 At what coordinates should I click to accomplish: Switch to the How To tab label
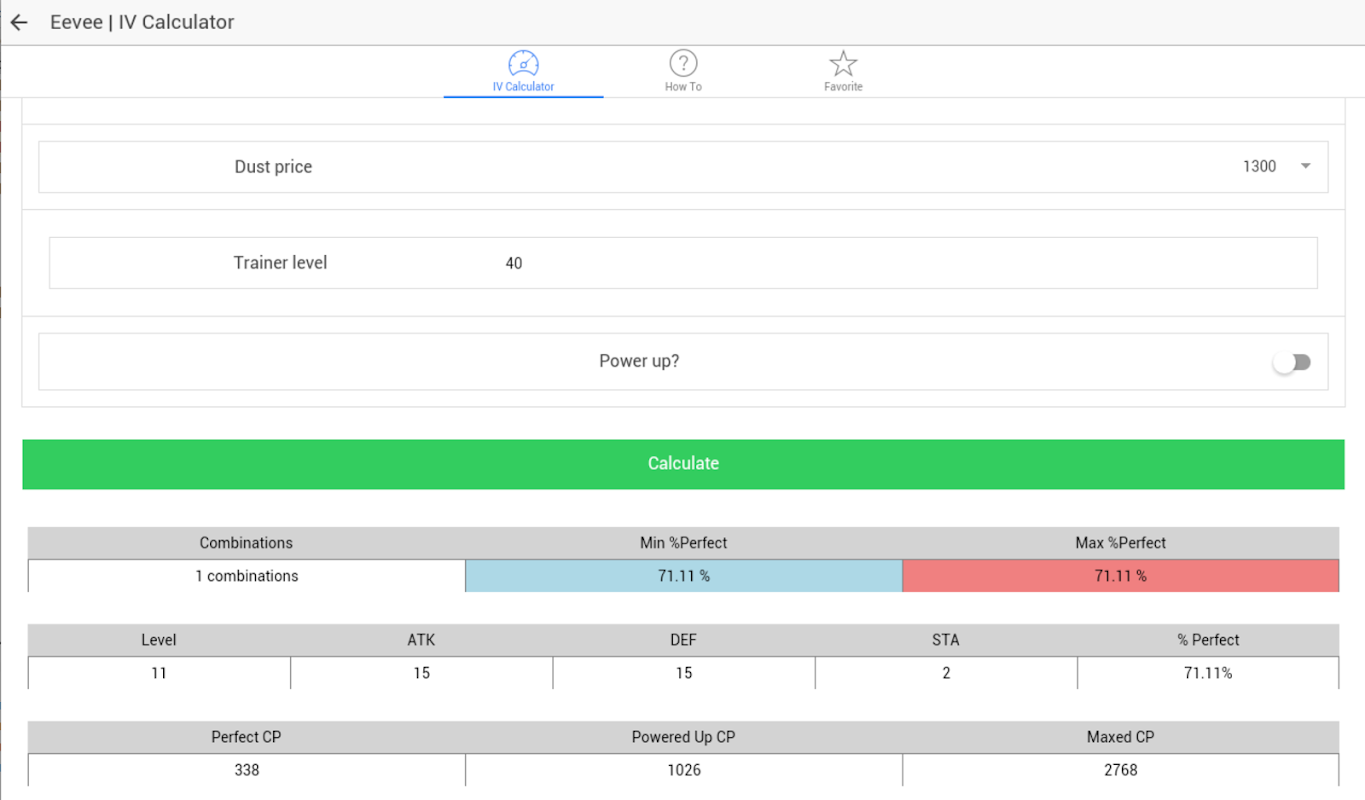pyautogui.click(x=683, y=87)
